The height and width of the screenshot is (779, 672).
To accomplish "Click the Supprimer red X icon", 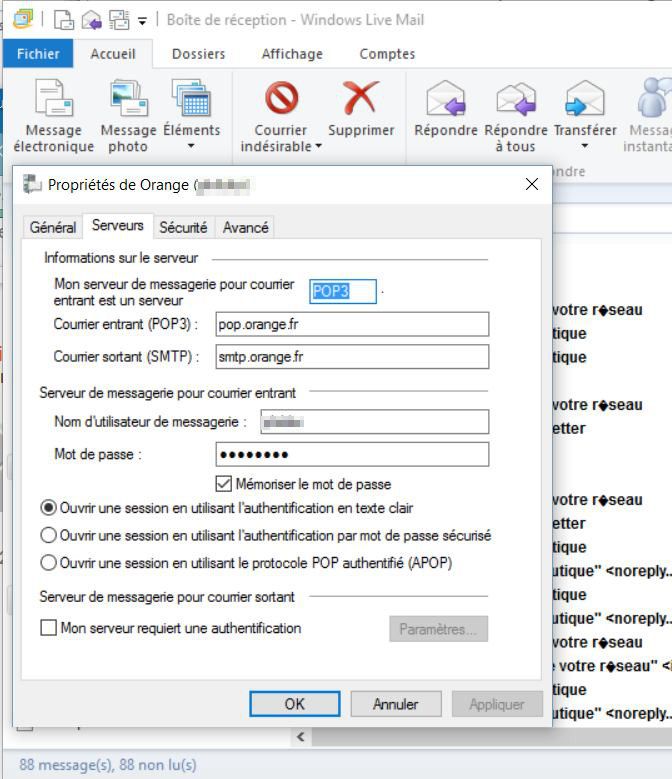I will tap(361, 97).
